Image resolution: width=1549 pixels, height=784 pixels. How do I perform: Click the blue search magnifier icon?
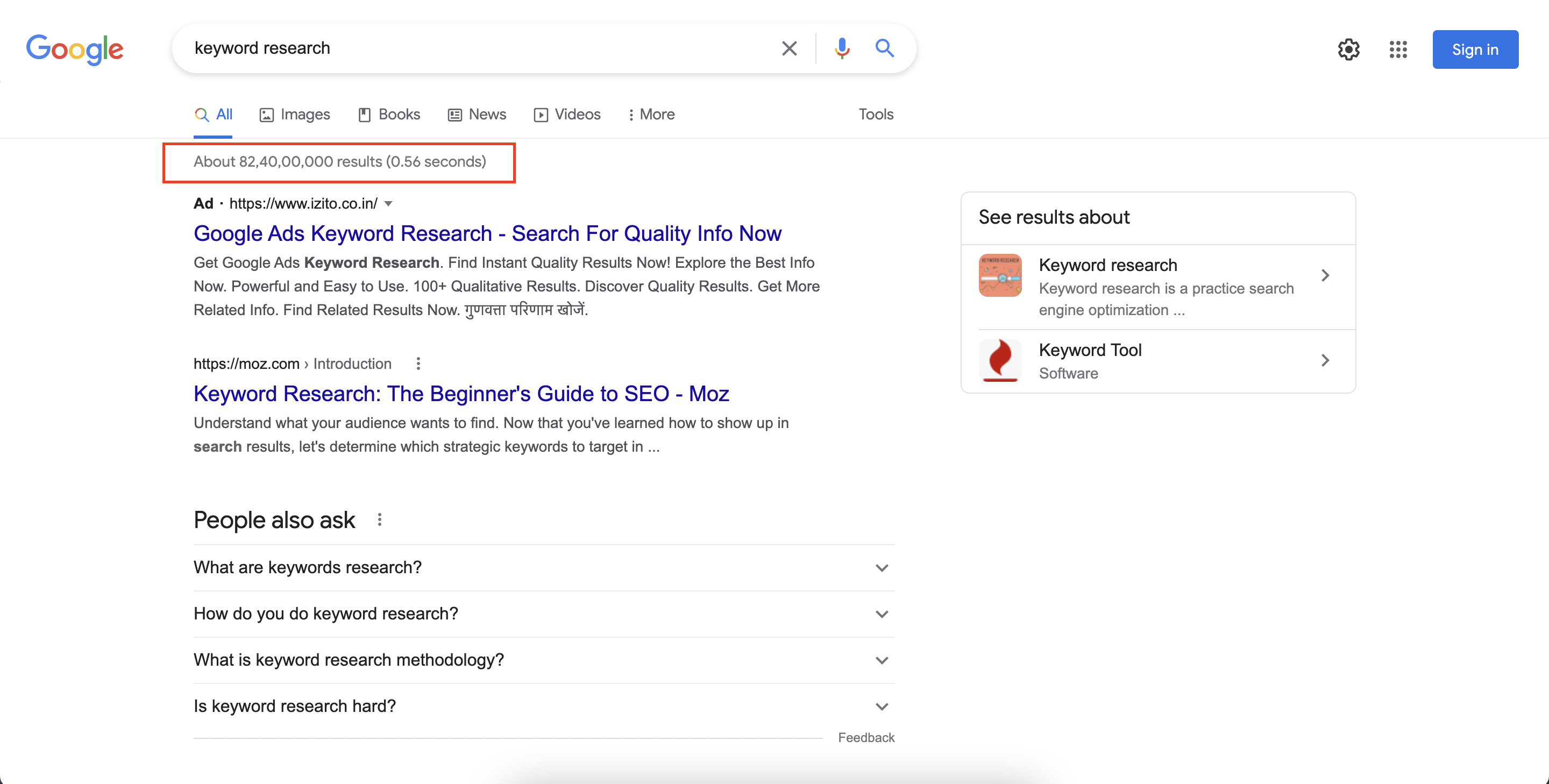point(885,47)
